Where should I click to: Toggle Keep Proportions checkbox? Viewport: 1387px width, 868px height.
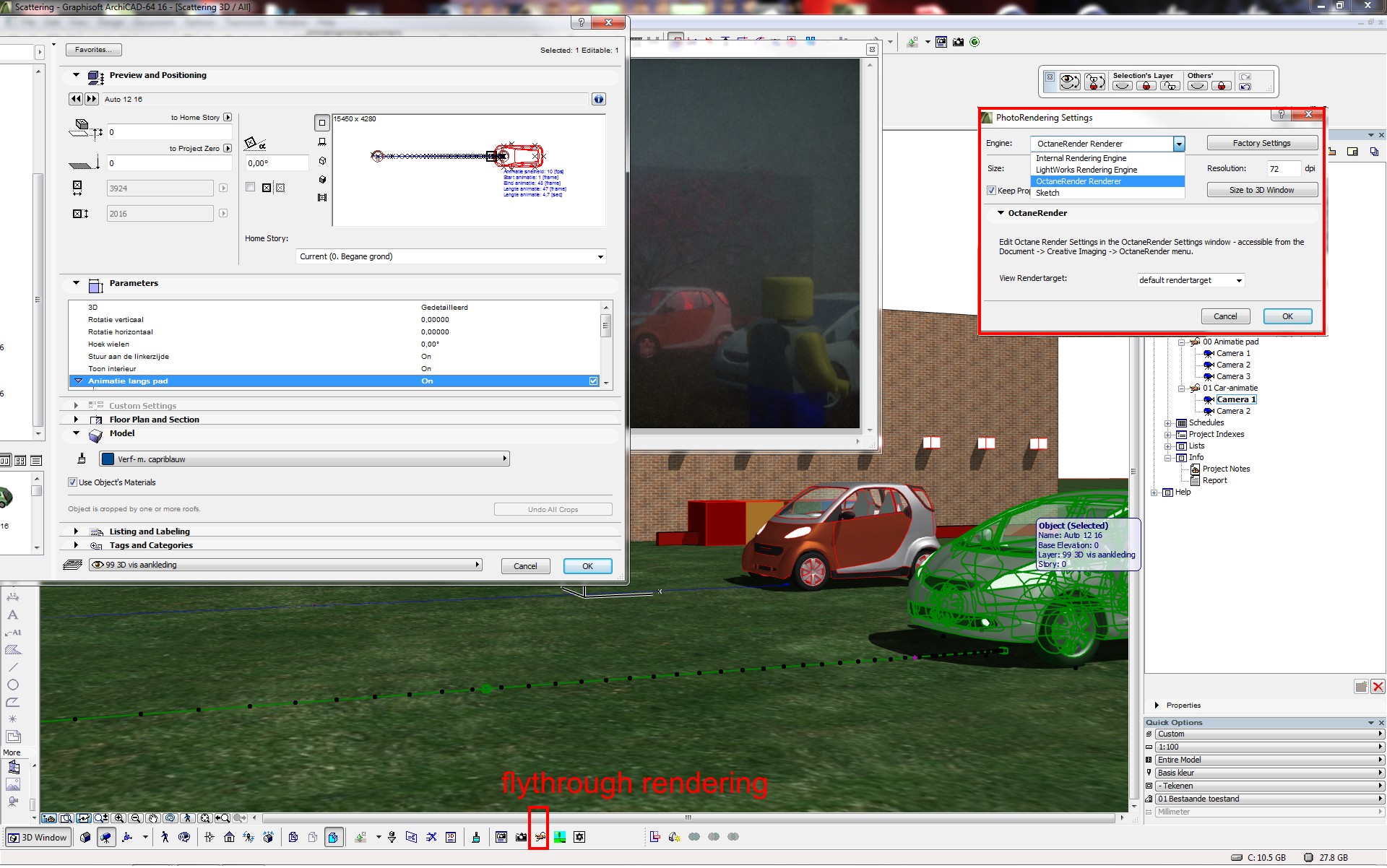click(x=991, y=191)
